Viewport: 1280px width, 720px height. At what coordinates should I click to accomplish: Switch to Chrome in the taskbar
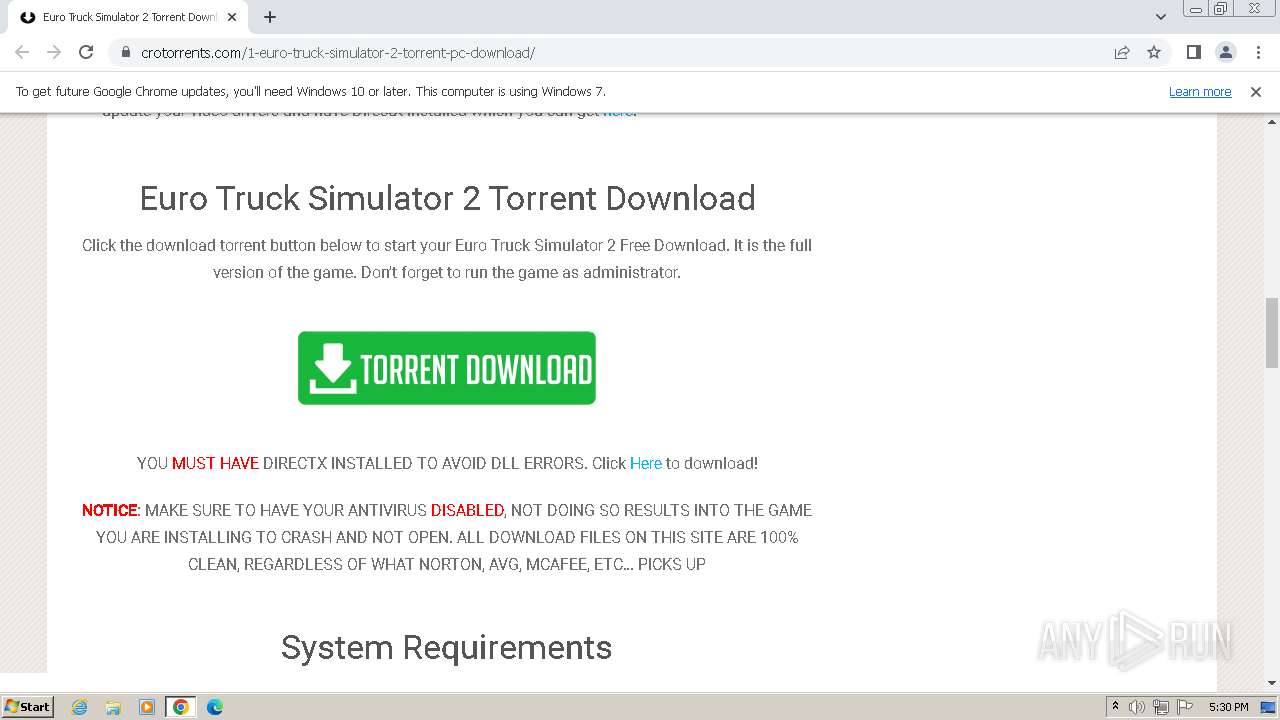click(181, 707)
